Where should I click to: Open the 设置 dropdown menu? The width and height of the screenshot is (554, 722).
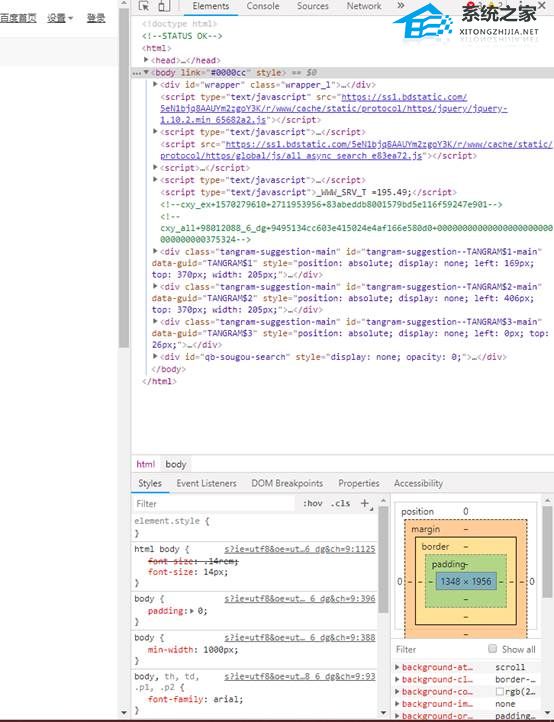tap(60, 18)
